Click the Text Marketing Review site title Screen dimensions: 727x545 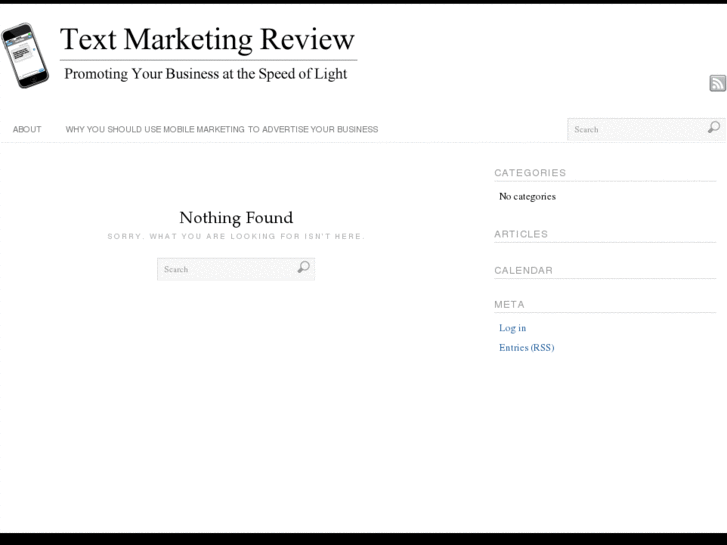[207, 39]
